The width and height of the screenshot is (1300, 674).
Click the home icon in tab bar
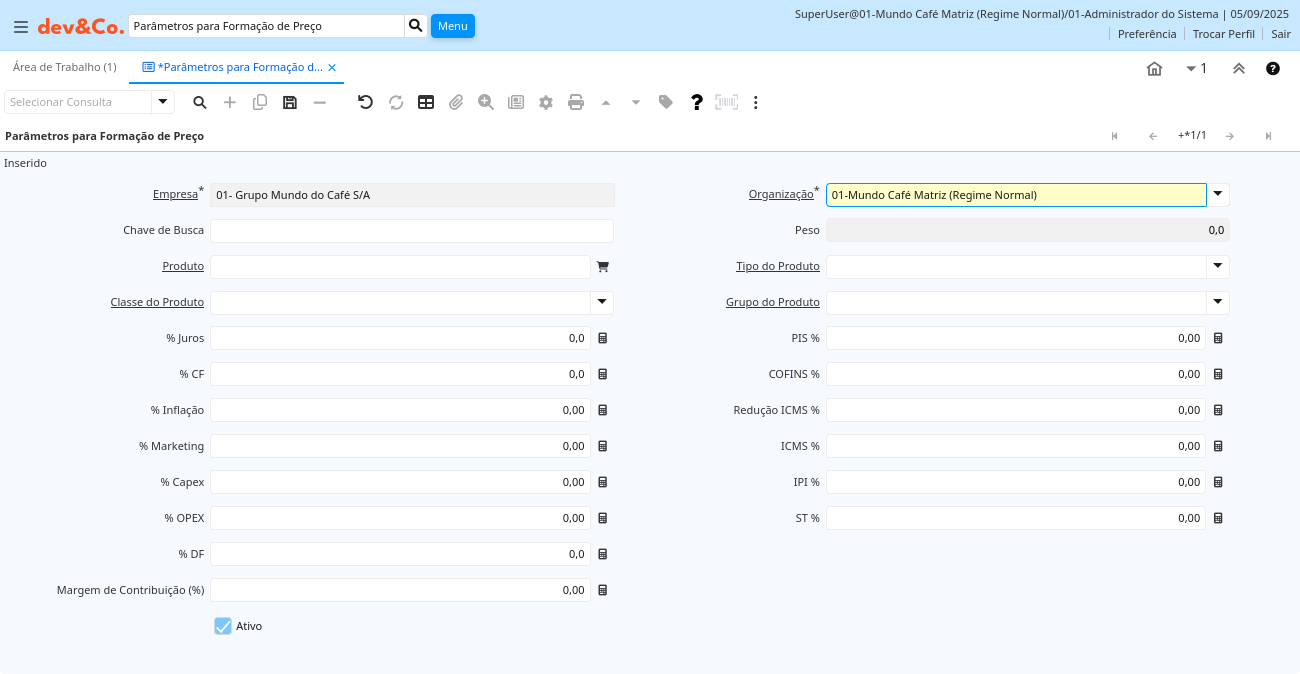coord(1154,69)
